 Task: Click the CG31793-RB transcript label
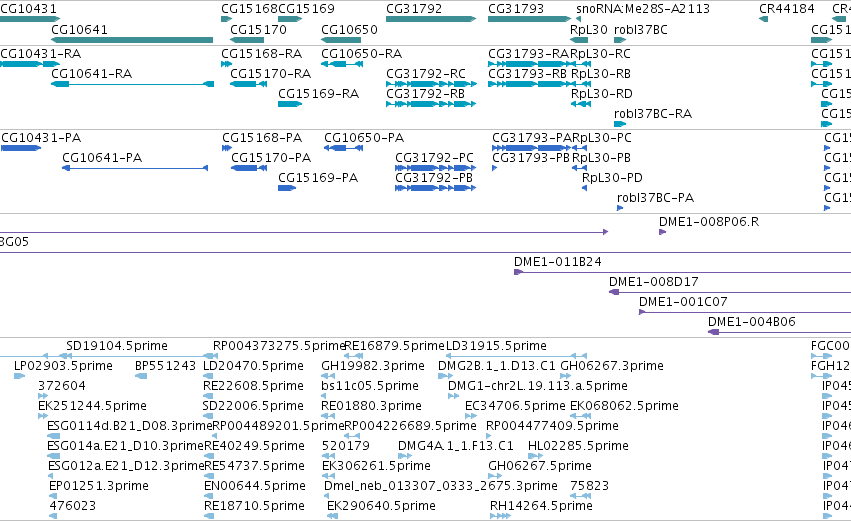tap(527, 73)
